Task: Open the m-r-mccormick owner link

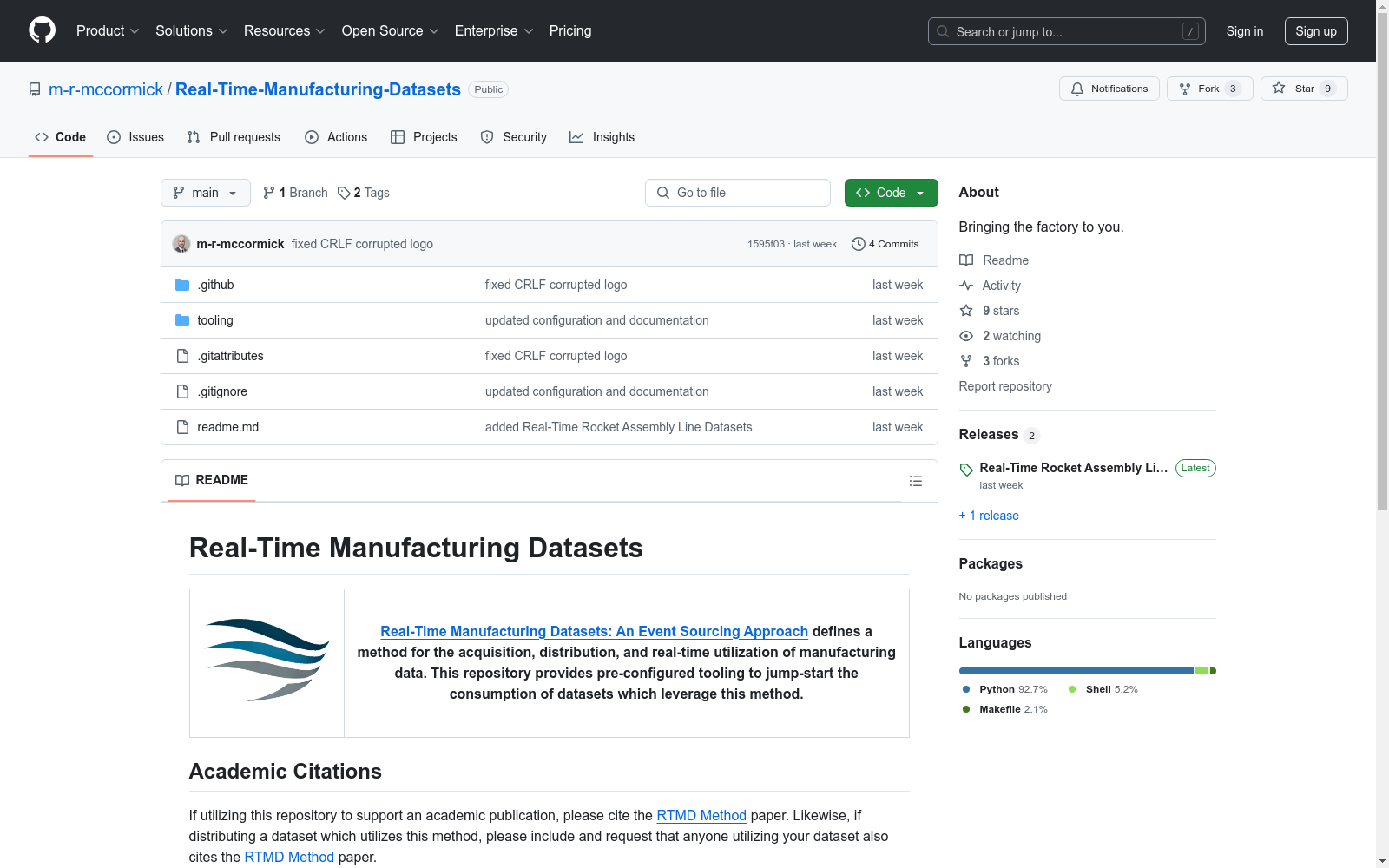Action: coord(106,89)
